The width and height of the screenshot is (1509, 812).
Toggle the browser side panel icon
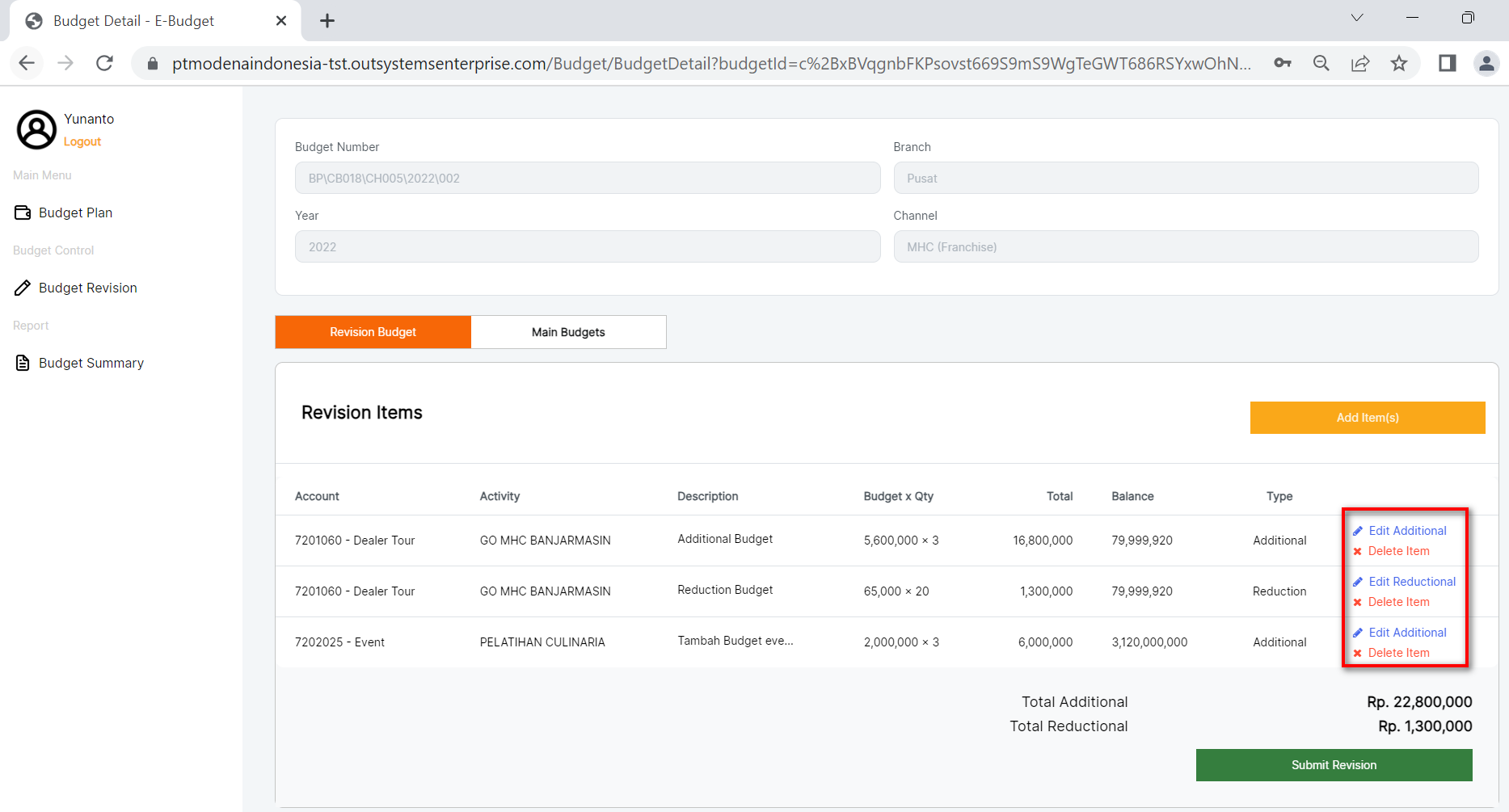pos(1447,63)
